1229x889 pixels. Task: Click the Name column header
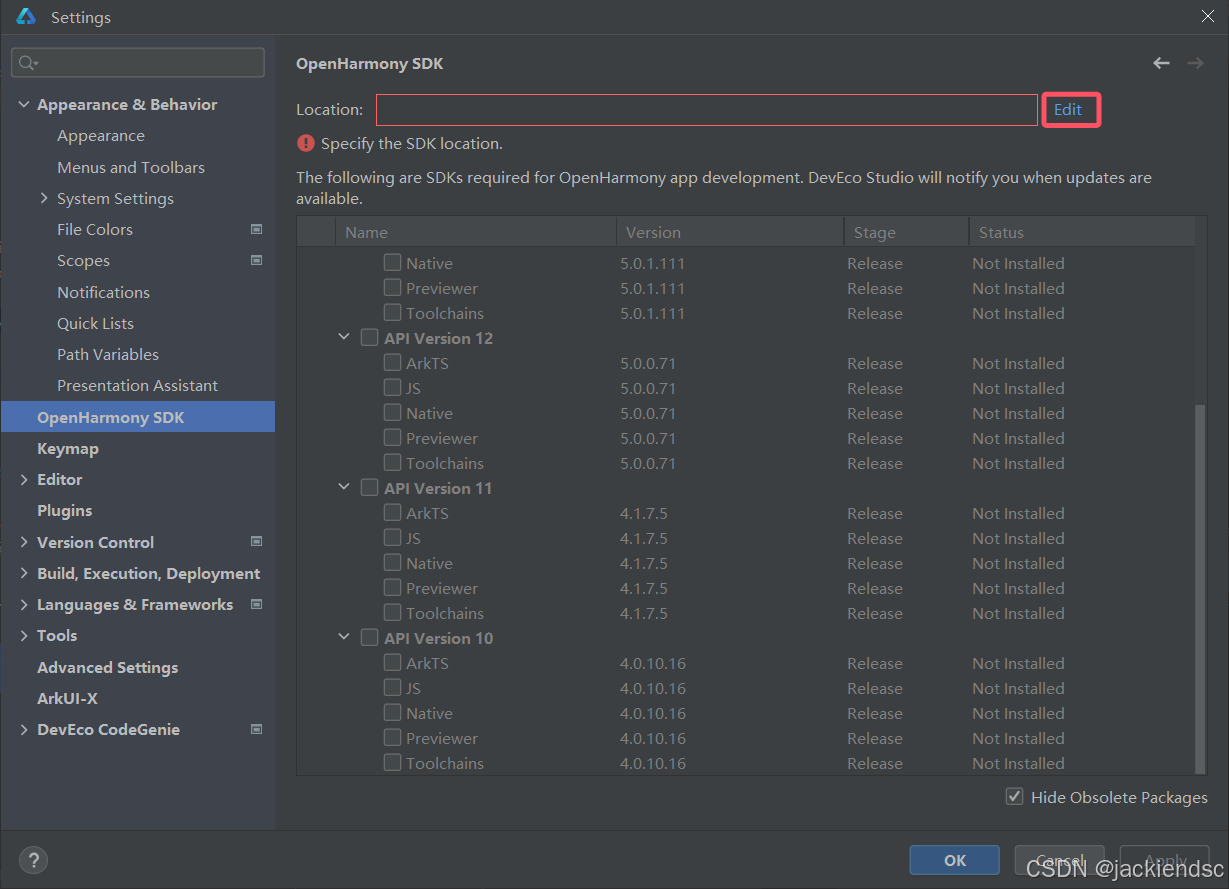pyautogui.click(x=476, y=232)
